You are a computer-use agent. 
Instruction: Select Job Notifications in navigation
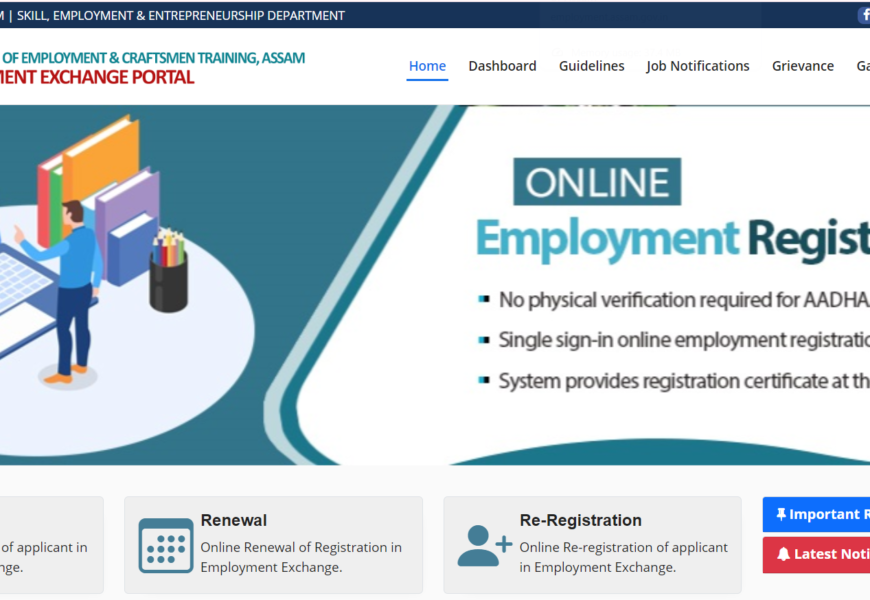[697, 66]
